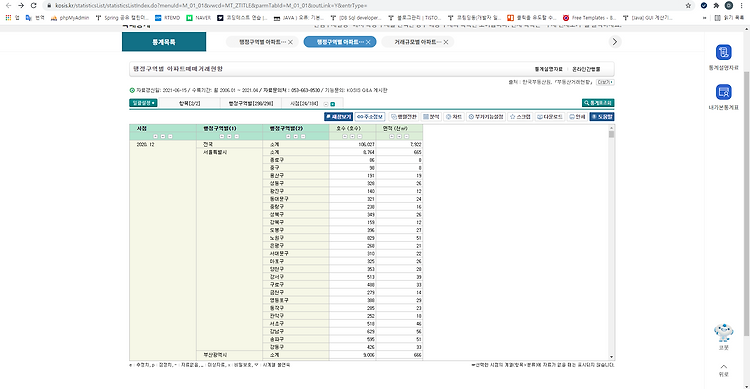Show more tabs with right chevron arrow
The image size is (750, 389).
tap(615, 42)
